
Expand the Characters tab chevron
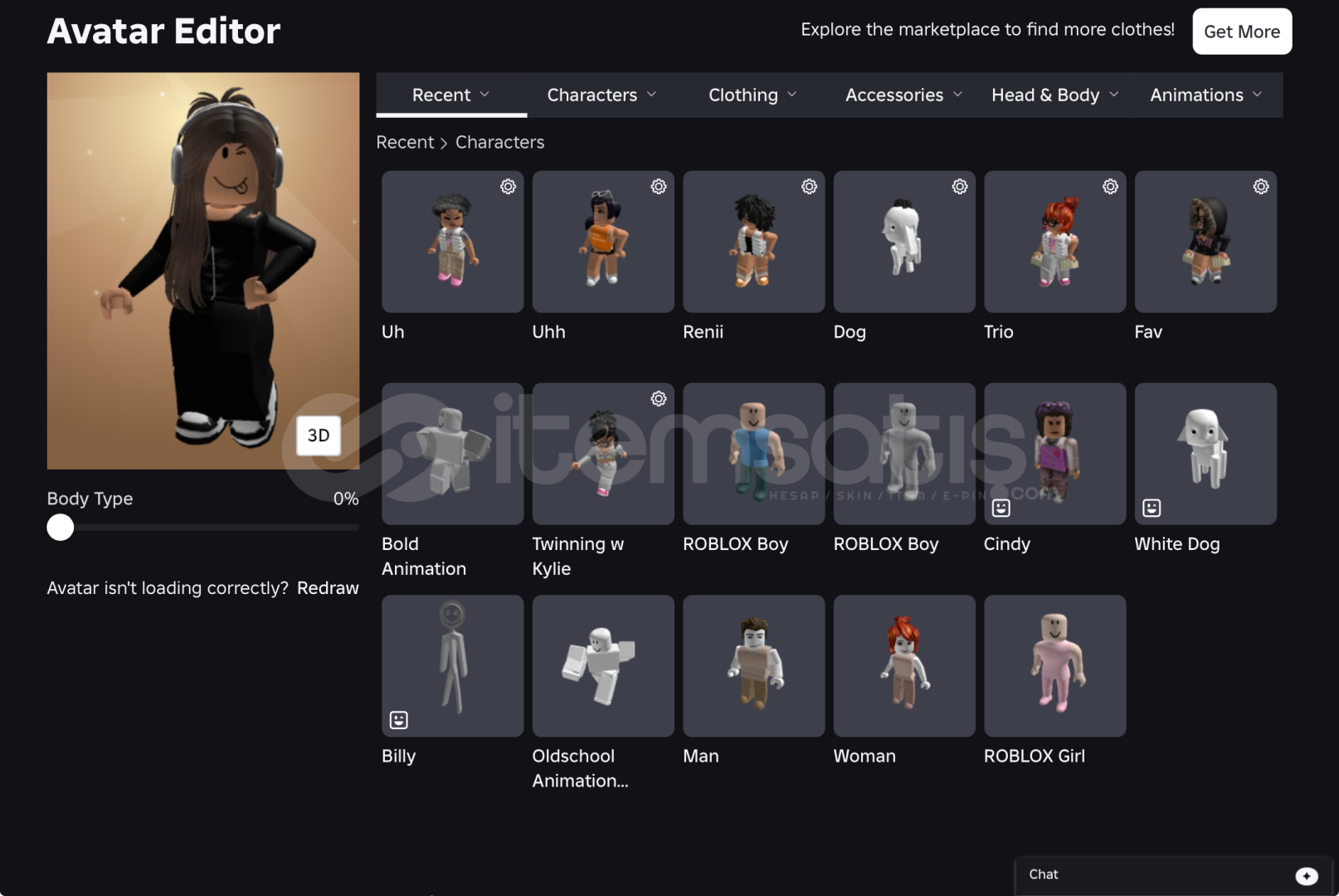pos(651,95)
